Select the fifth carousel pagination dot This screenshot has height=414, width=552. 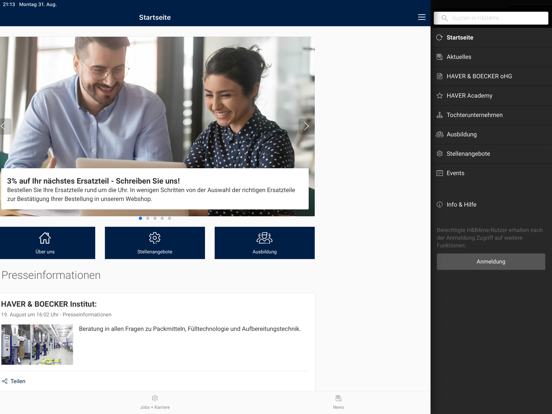[169, 218]
